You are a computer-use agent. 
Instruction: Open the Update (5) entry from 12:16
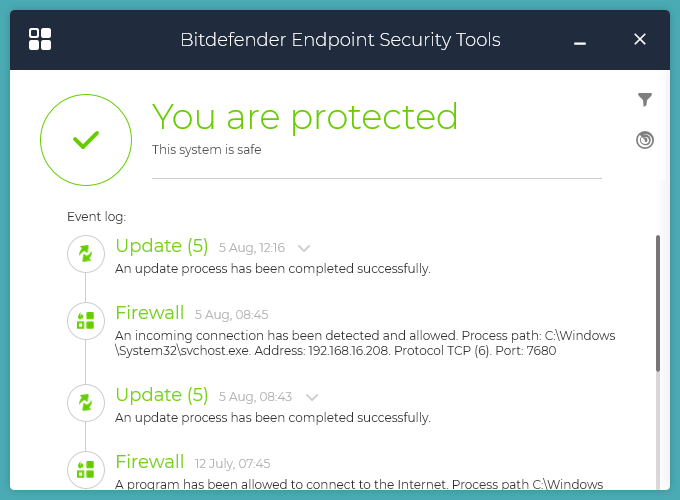(x=162, y=246)
